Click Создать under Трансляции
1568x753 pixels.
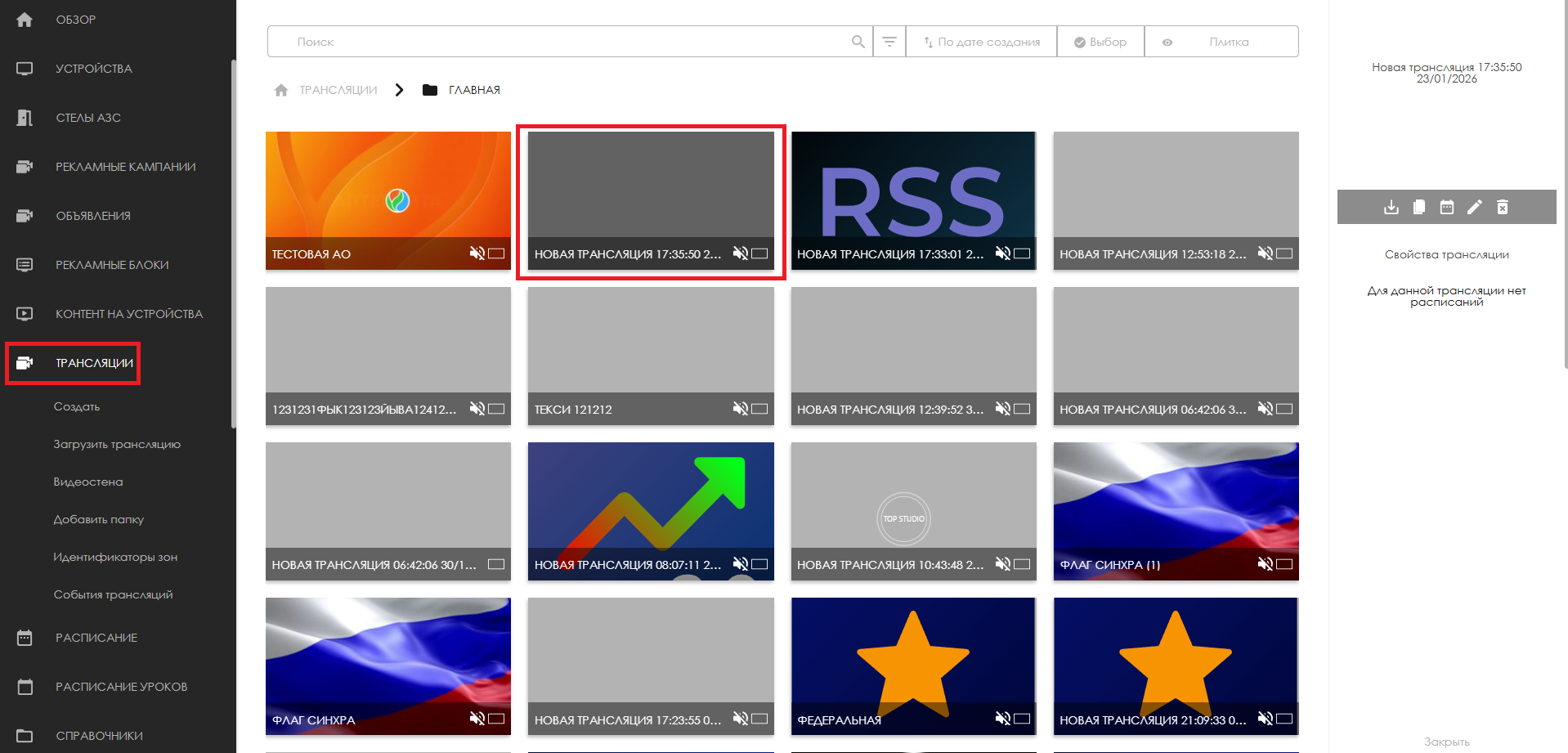[x=77, y=406]
